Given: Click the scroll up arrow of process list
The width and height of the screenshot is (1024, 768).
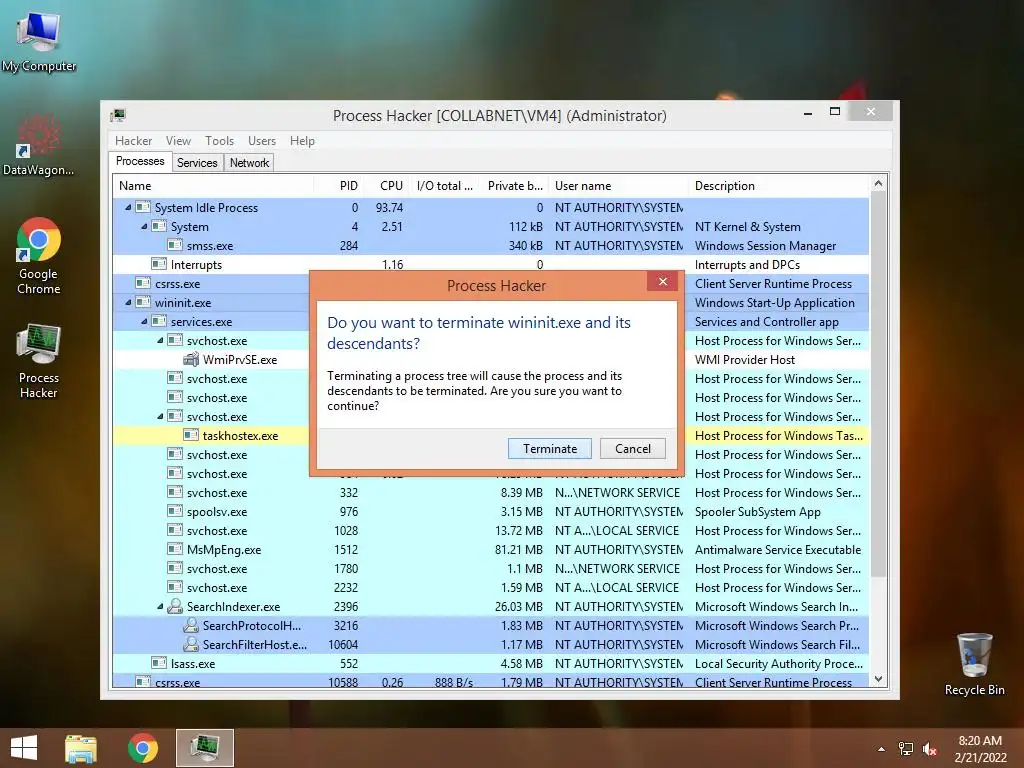Looking at the screenshot, I should point(878,184).
